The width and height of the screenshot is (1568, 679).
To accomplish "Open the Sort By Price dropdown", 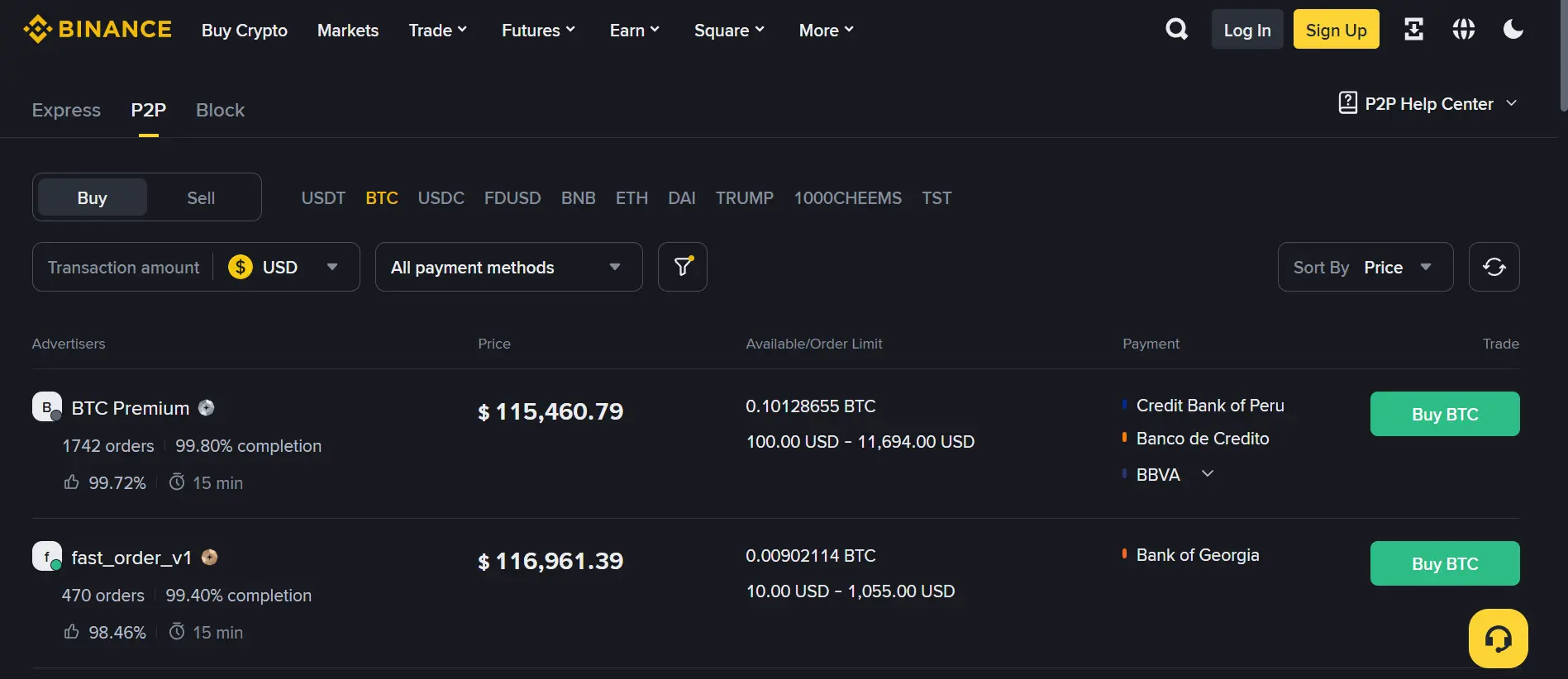I will pyautogui.click(x=1365, y=267).
